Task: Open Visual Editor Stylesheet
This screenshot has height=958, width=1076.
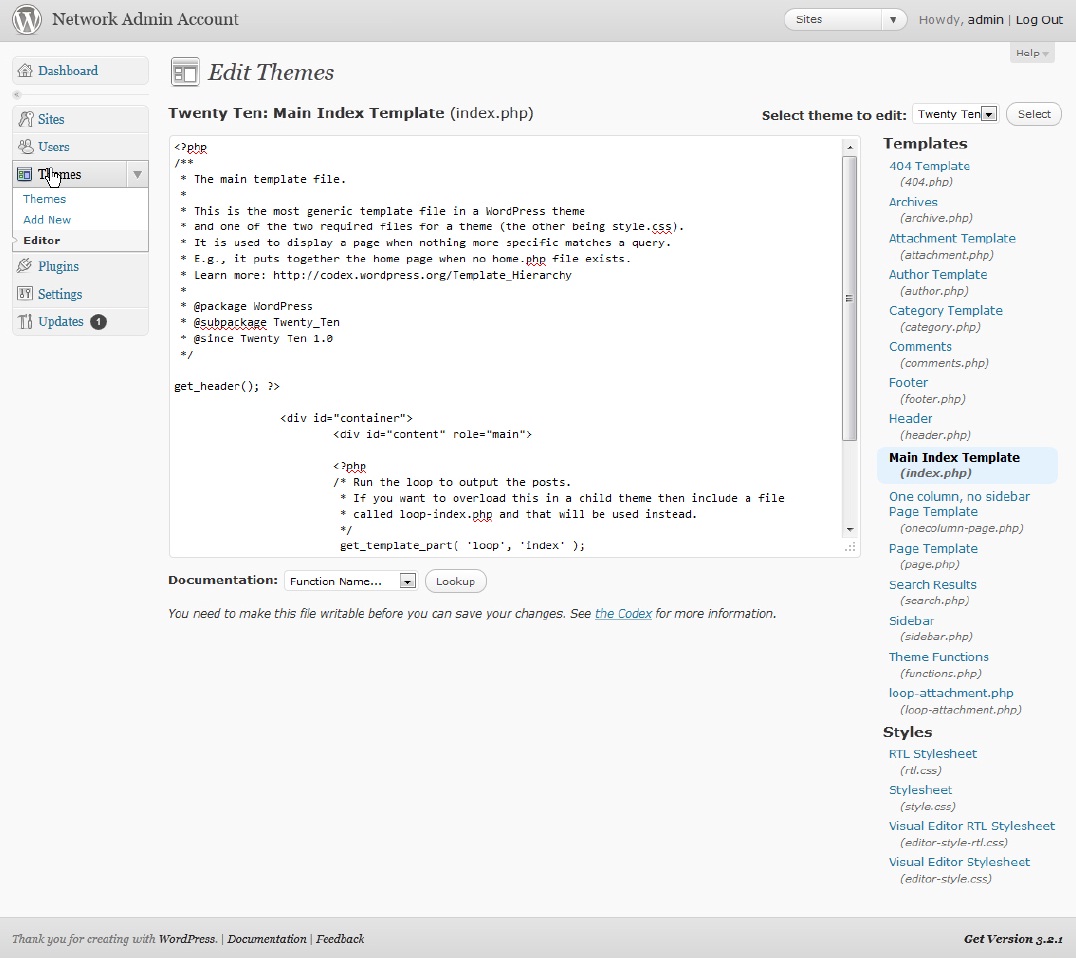Action: click(x=959, y=862)
